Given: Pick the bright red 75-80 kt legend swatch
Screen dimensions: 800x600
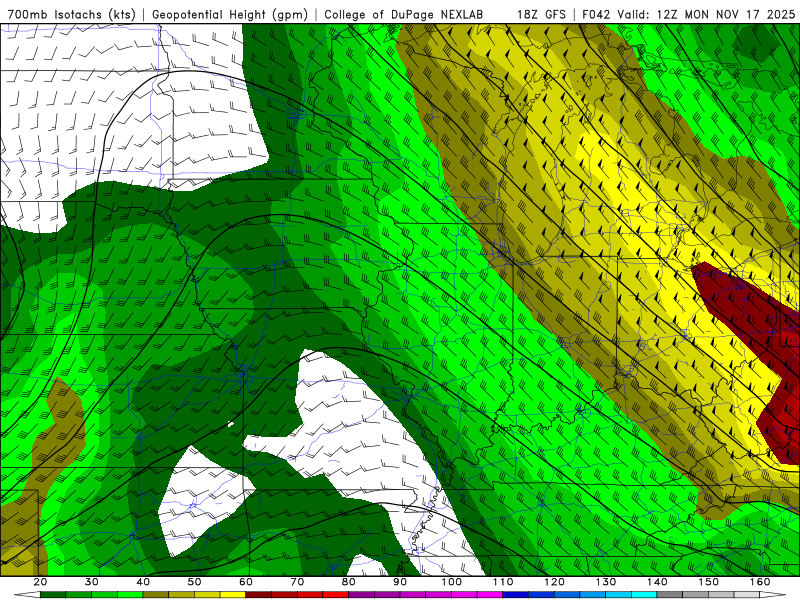Looking at the screenshot, I should tap(336, 595).
